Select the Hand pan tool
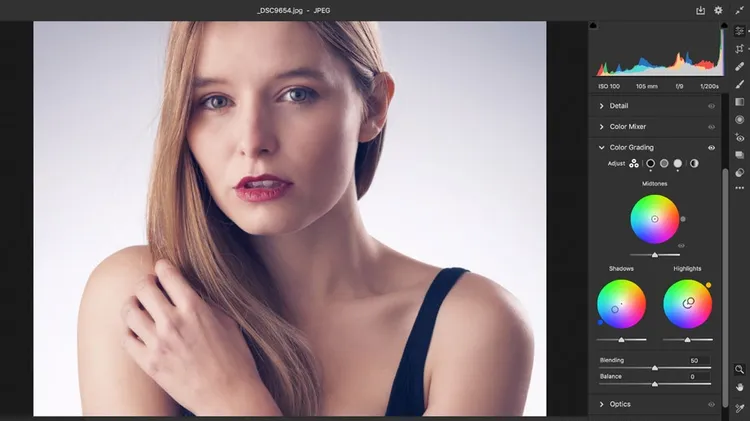The height and width of the screenshot is (421, 750). (739, 387)
